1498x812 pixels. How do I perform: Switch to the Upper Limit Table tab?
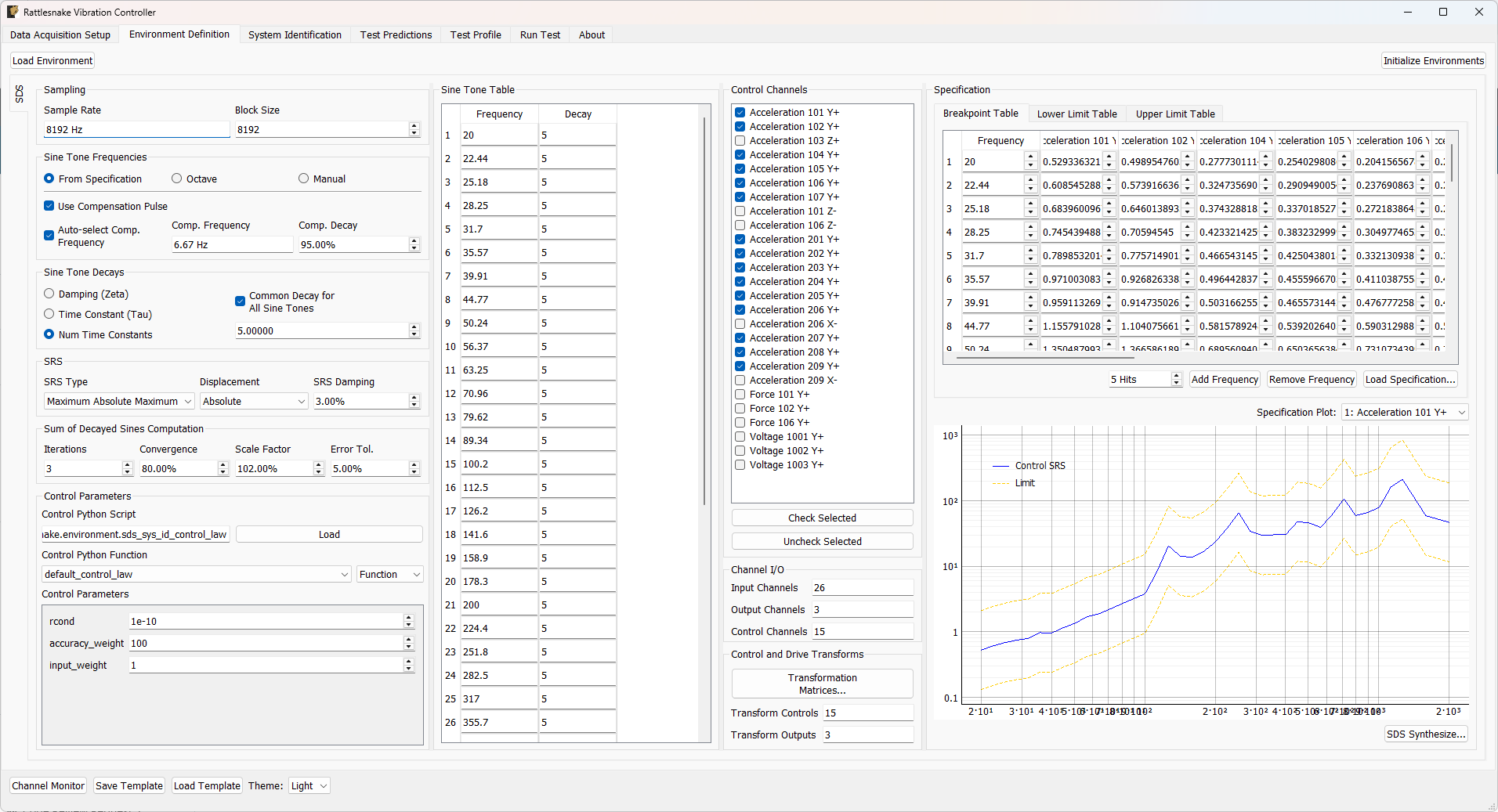pyautogui.click(x=1175, y=114)
